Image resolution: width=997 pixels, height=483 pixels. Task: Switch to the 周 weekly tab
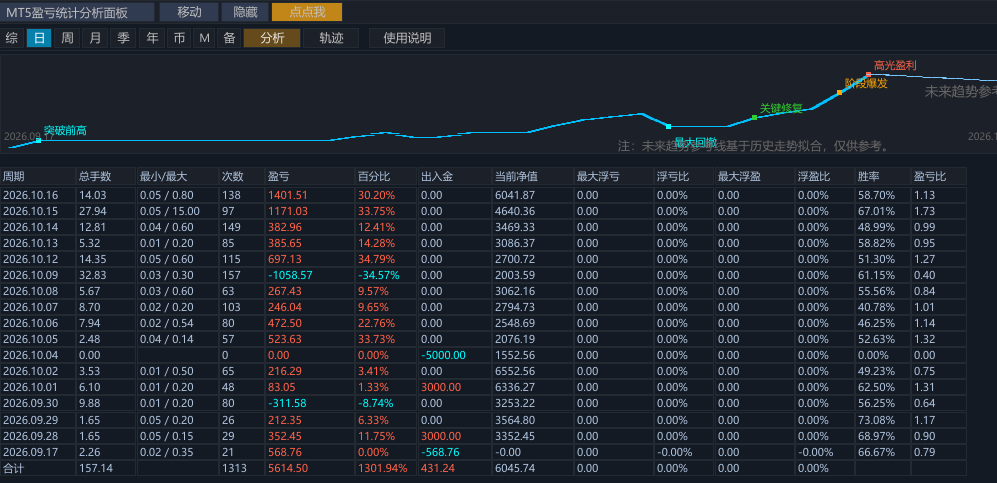pyautogui.click(x=67, y=38)
